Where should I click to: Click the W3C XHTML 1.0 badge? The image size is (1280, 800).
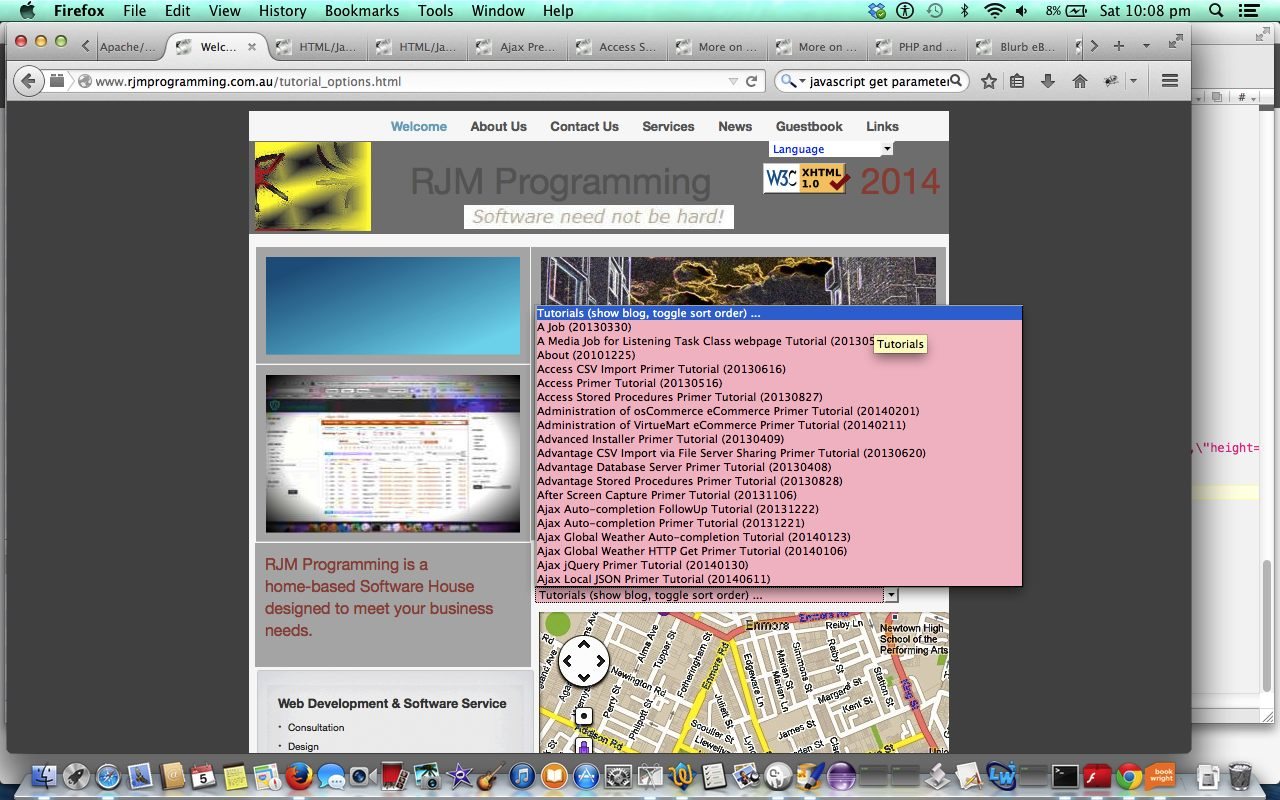[x=807, y=179]
